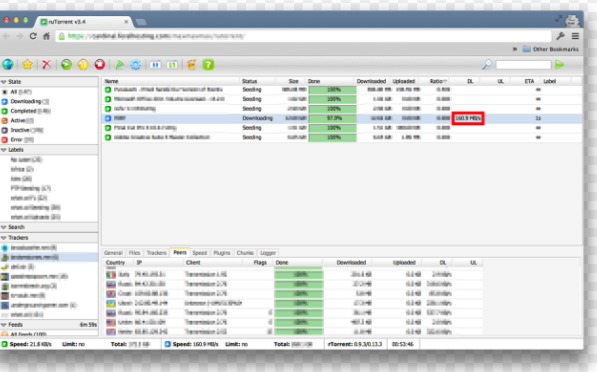The width and height of the screenshot is (597, 372).
Task: Click the Add Torrent globe icon
Action: point(8,64)
